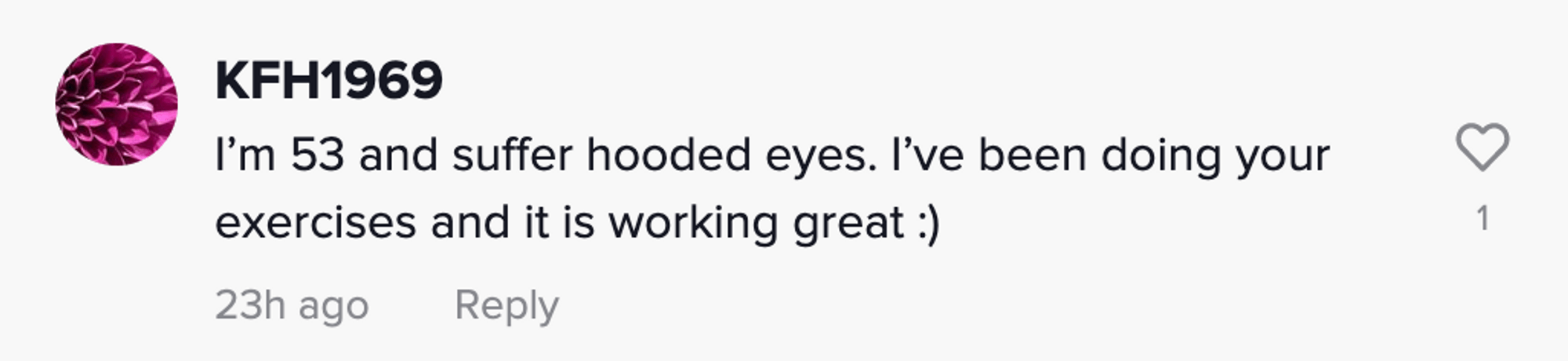
Task: Open KFH1969's flower profile picture
Action: pyautogui.click(x=116, y=104)
